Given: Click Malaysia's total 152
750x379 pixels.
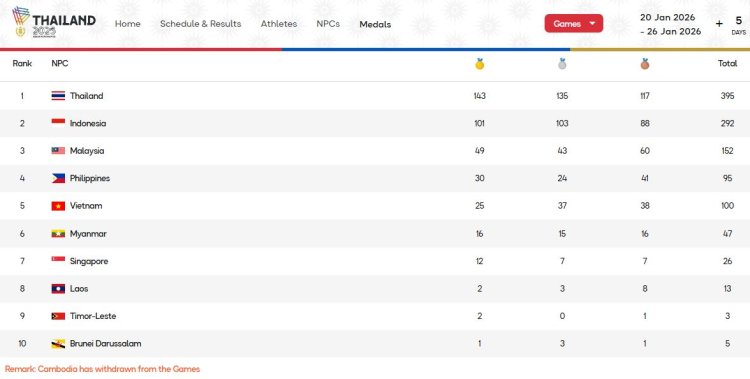Looking at the screenshot, I should click(x=728, y=151).
